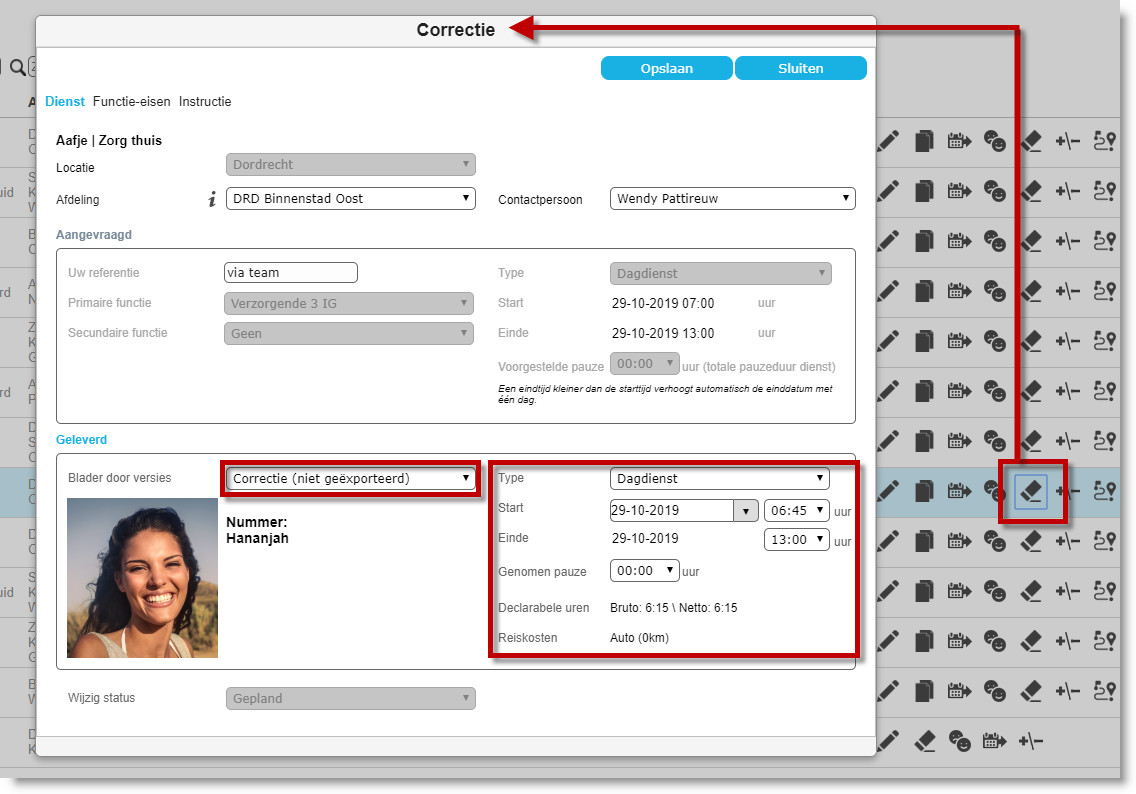
Task: Expand the Blader door versies Correctie dropdown
Action: [351, 478]
